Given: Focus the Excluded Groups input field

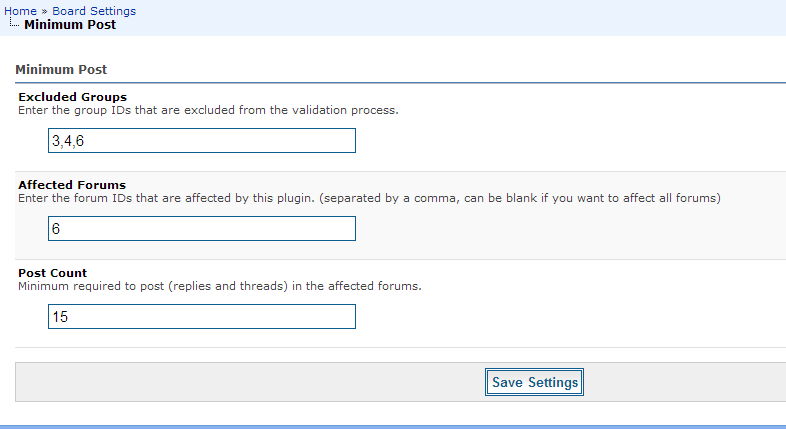Looking at the screenshot, I should pyautogui.click(x=201, y=141).
